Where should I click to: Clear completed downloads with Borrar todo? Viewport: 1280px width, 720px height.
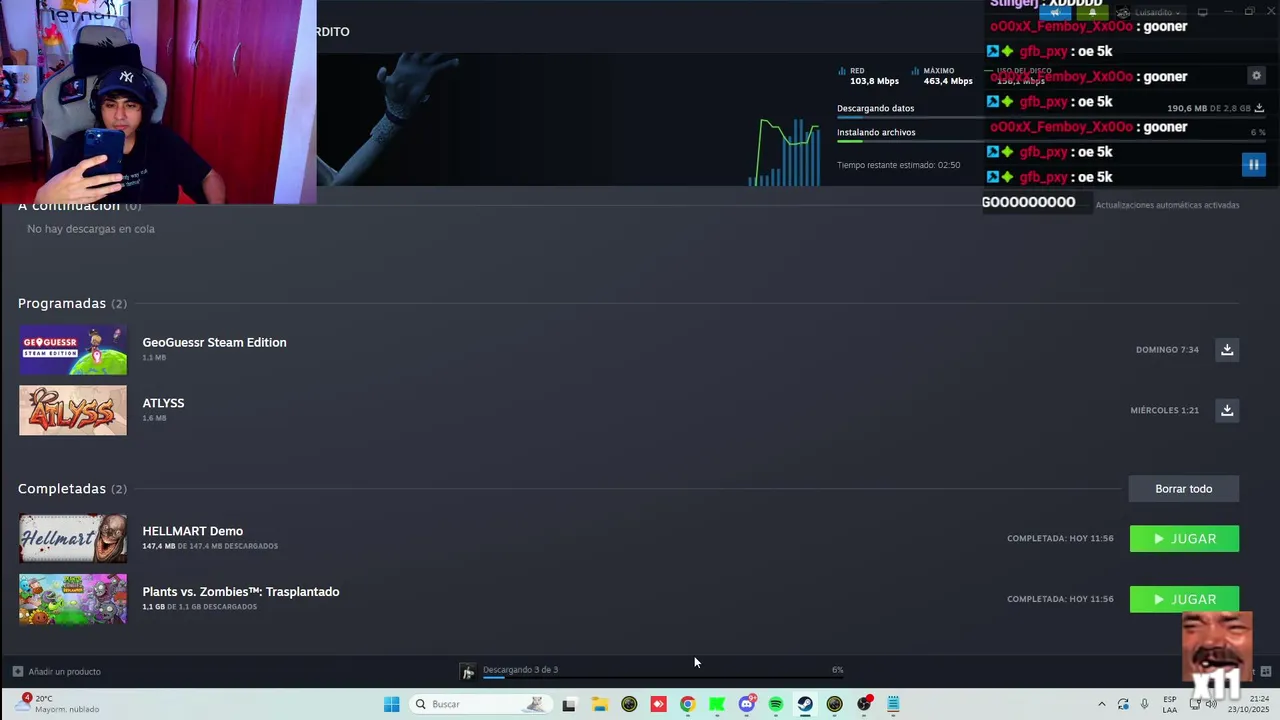(1184, 489)
